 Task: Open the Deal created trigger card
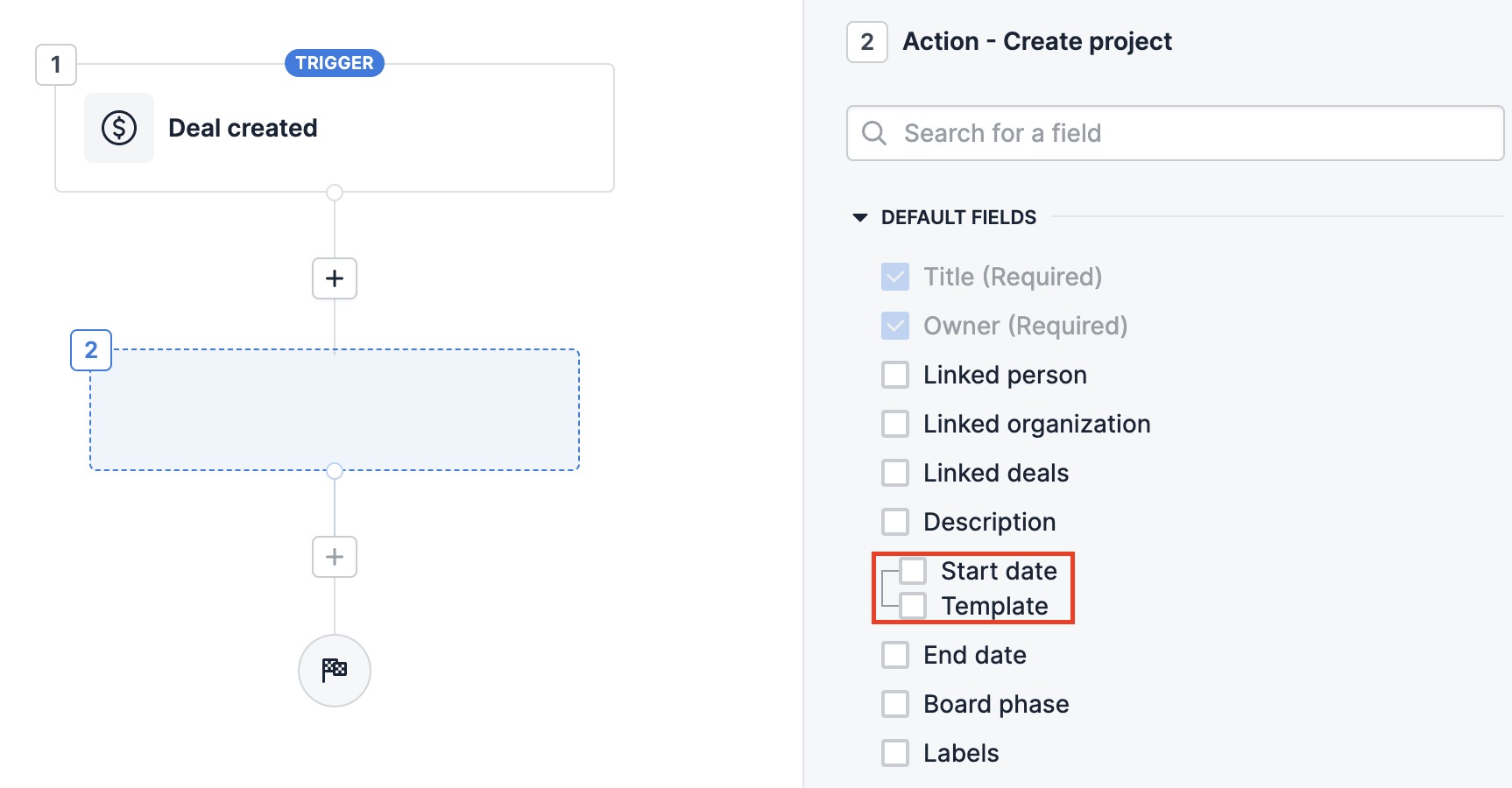point(335,128)
